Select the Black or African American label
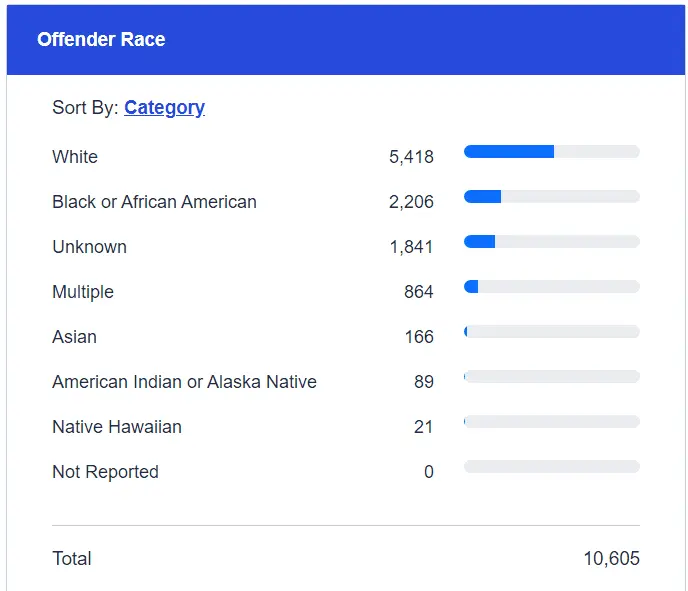Viewport: 688px width, 591px height. (154, 202)
